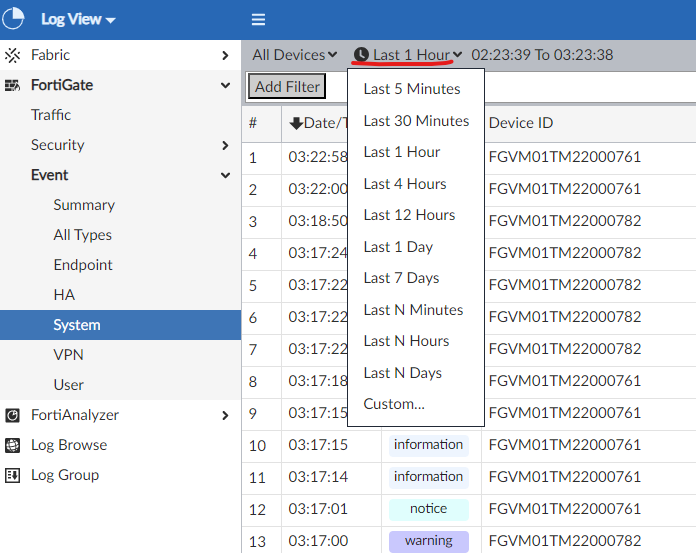Click the Add Filter button
This screenshot has height=553, width=696.
click(x=287, y=87)
